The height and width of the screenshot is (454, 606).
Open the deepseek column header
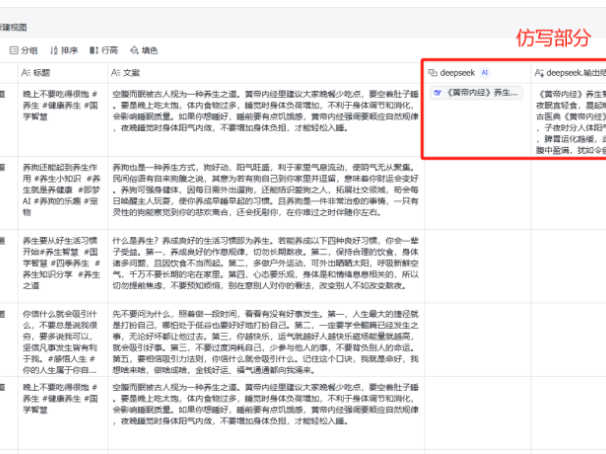coord(477,73)
